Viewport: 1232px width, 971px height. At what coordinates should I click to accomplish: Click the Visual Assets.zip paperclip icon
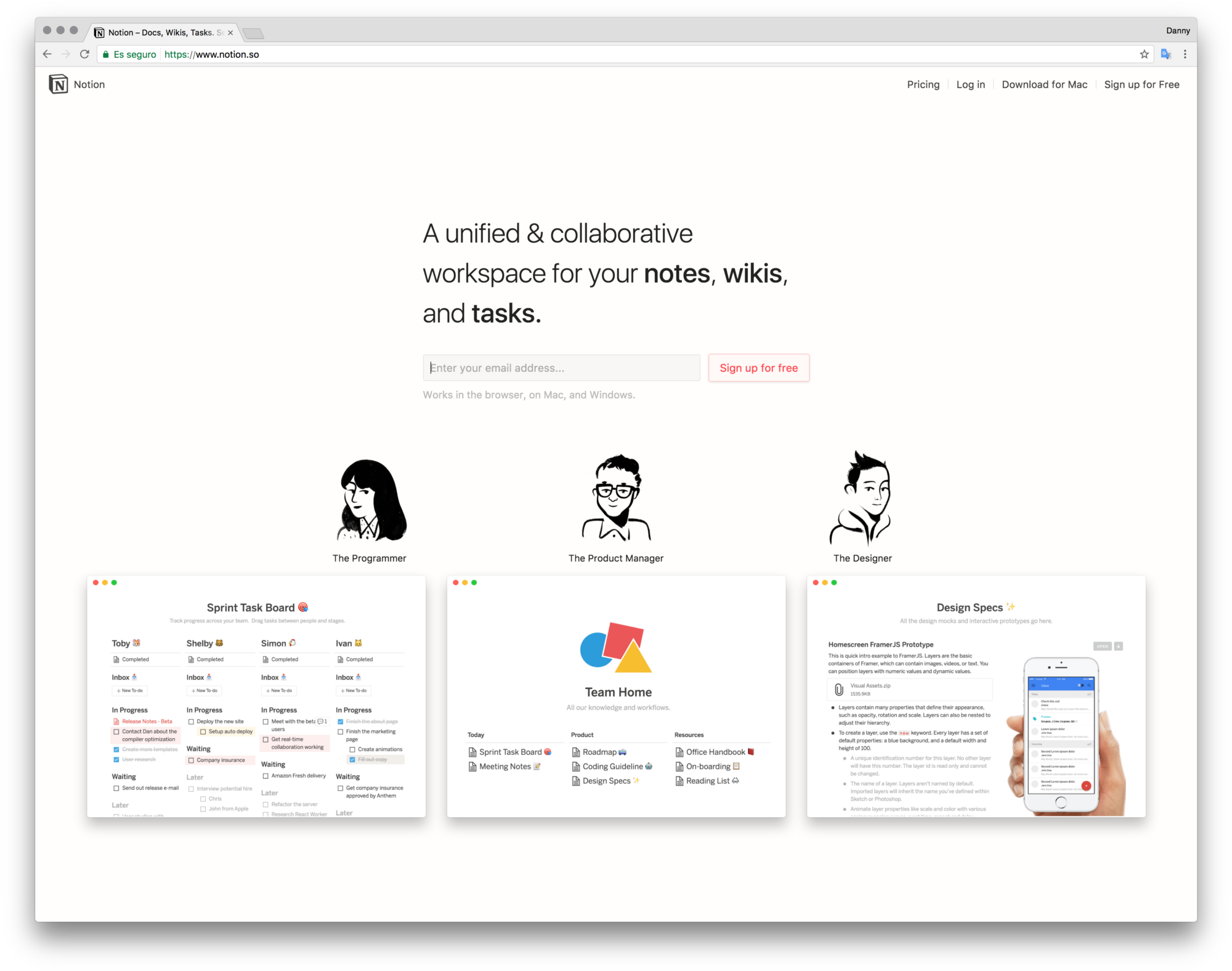pos(838,690)
